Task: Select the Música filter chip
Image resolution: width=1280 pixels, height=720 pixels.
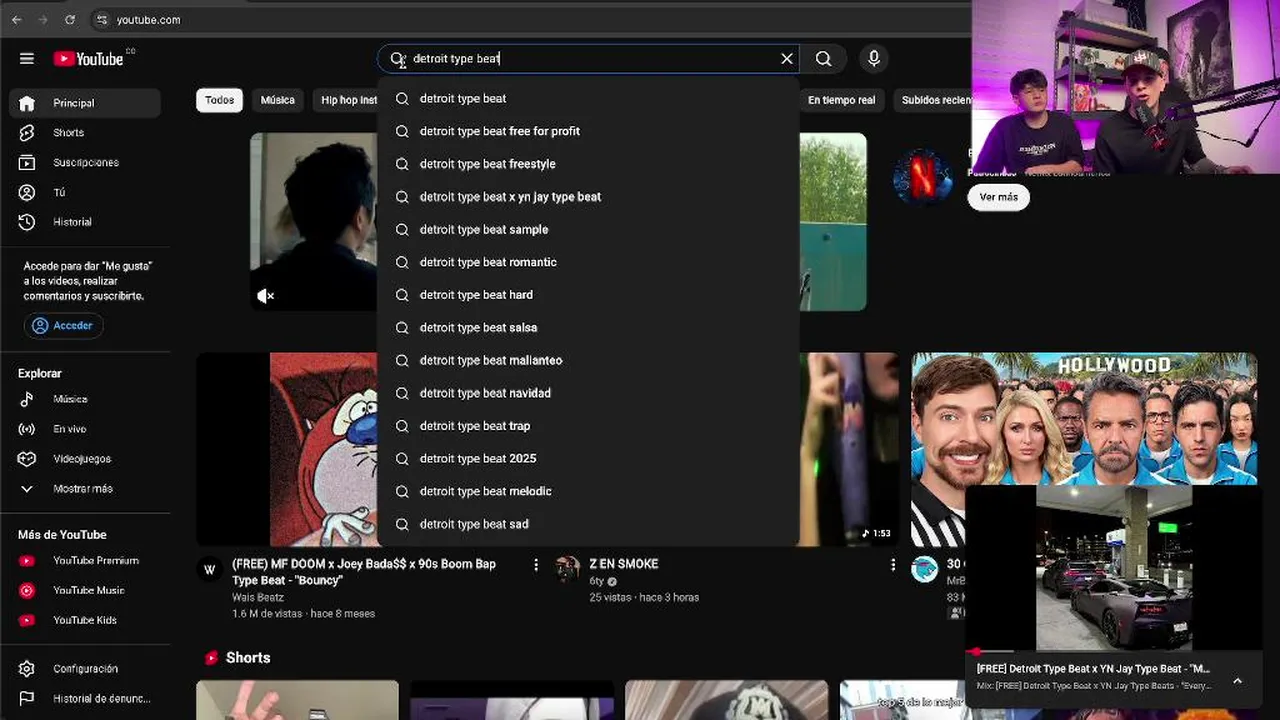Action: click(x=278, y=100)
